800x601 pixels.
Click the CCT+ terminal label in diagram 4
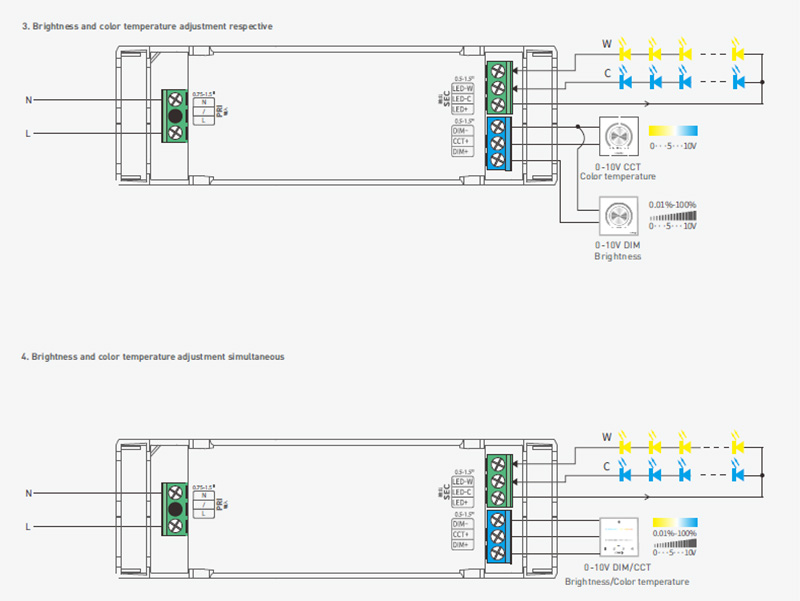click(x=461, y=535)
